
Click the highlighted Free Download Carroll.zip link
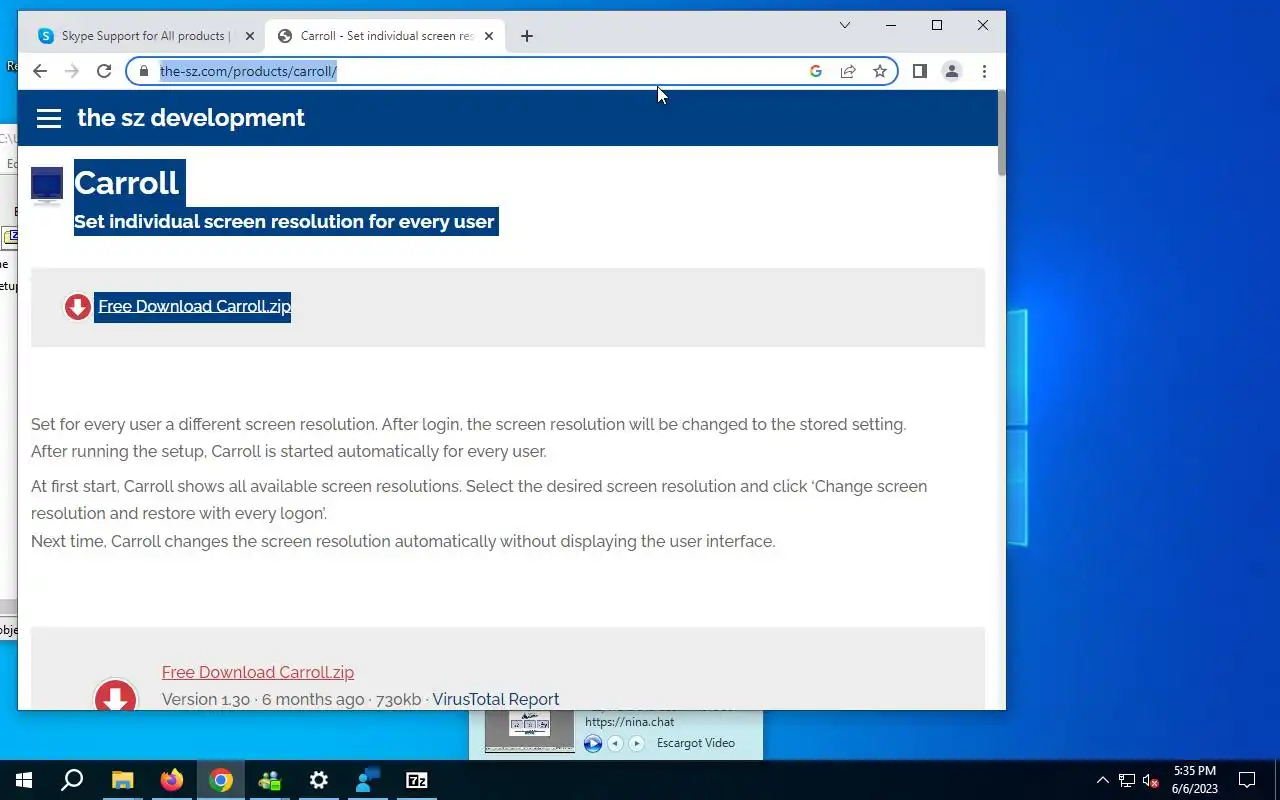tap(194, 306)
